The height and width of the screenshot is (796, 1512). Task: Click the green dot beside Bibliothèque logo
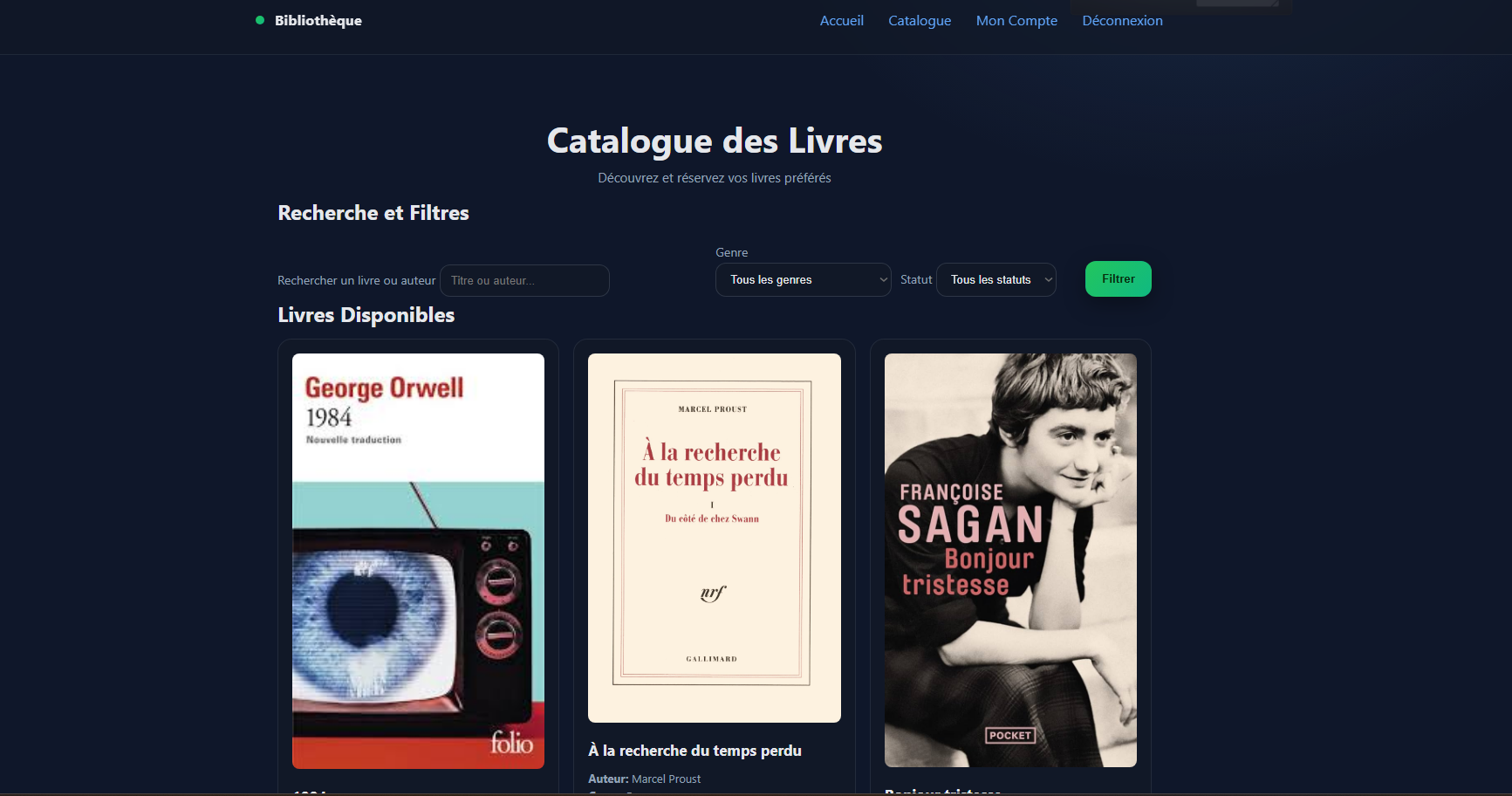click(260, 20)
